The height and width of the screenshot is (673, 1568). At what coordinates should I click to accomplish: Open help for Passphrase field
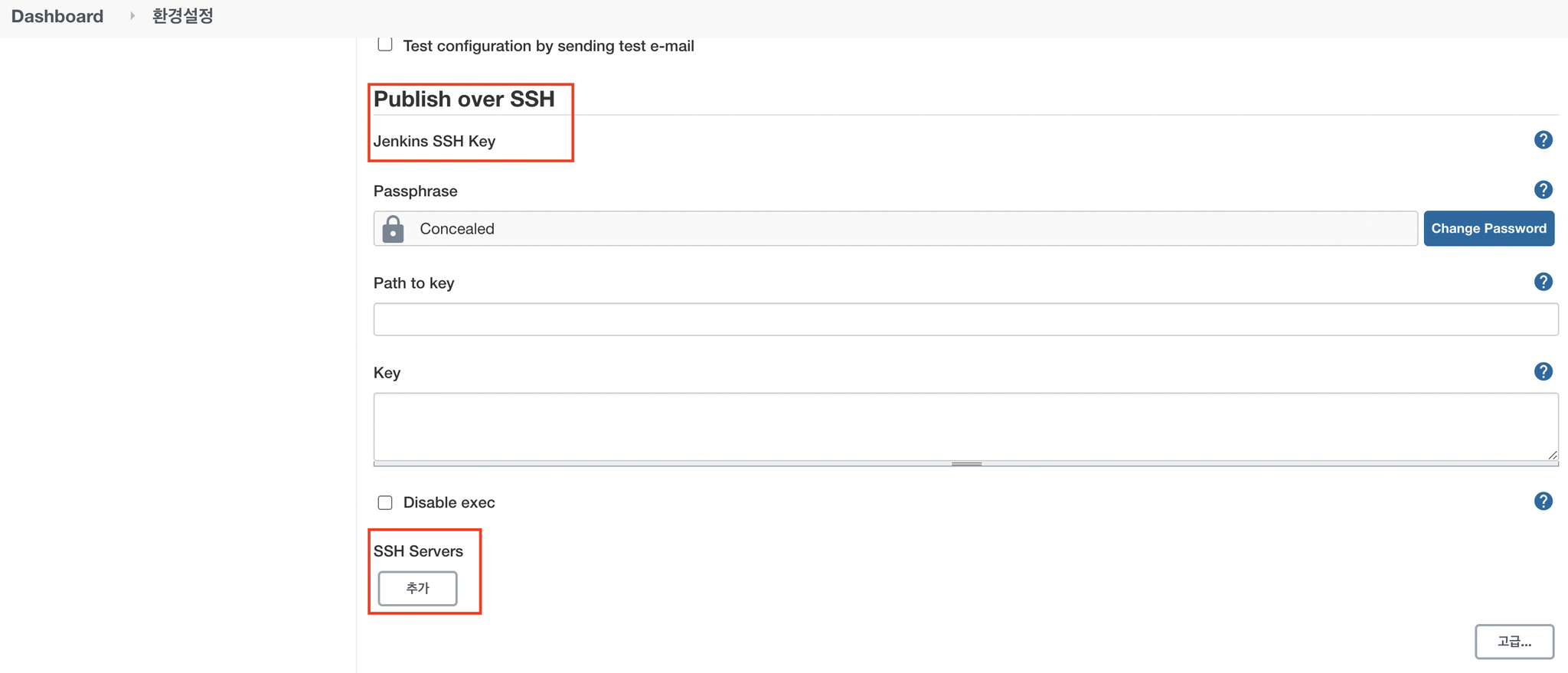click(x=1543, y=190)
